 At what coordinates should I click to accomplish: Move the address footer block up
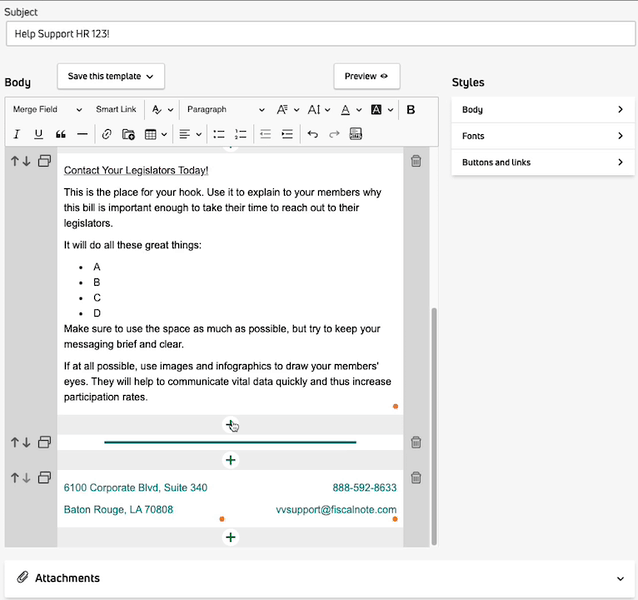(x=15, y=478)
